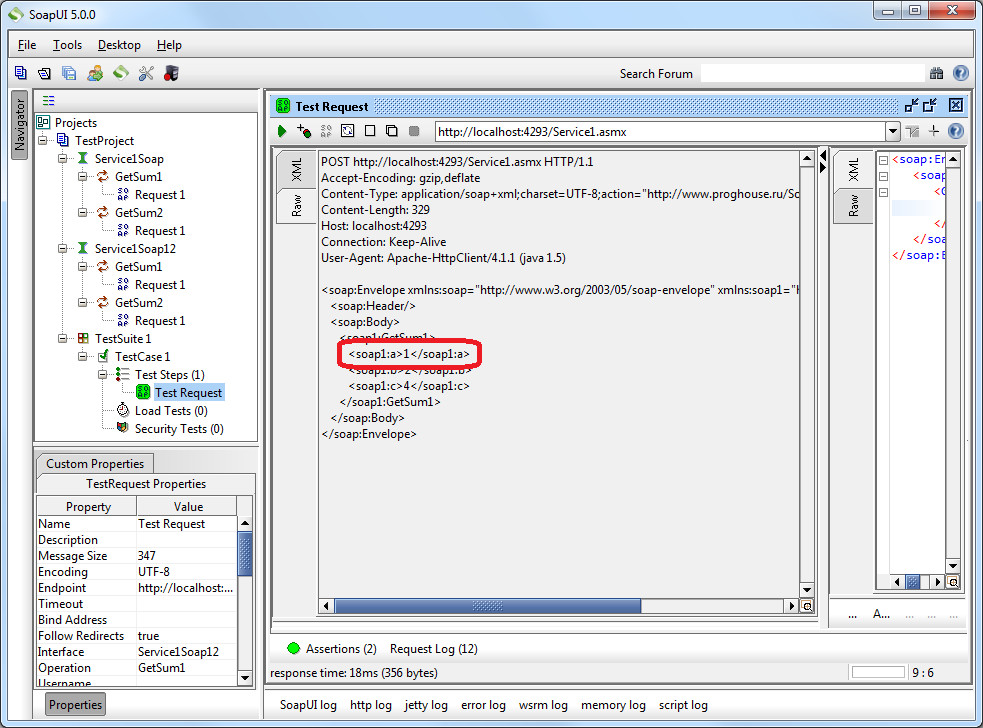The image size is (983, 728).
Task: Collapse the third folded node in response XML
Action: [883, 193]
